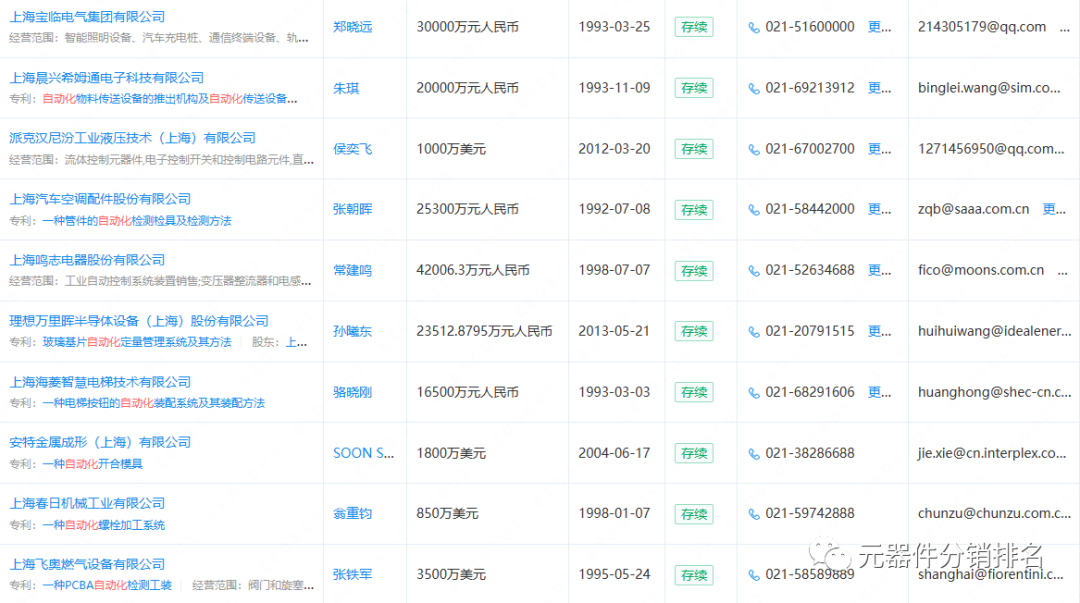Click phone icon beside 021-52634688

(x=754, y=271)
